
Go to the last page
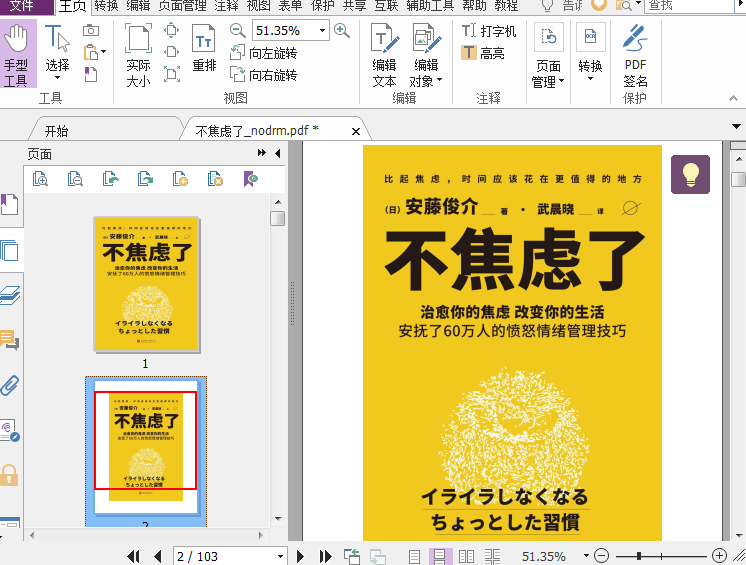coord(325,556)
